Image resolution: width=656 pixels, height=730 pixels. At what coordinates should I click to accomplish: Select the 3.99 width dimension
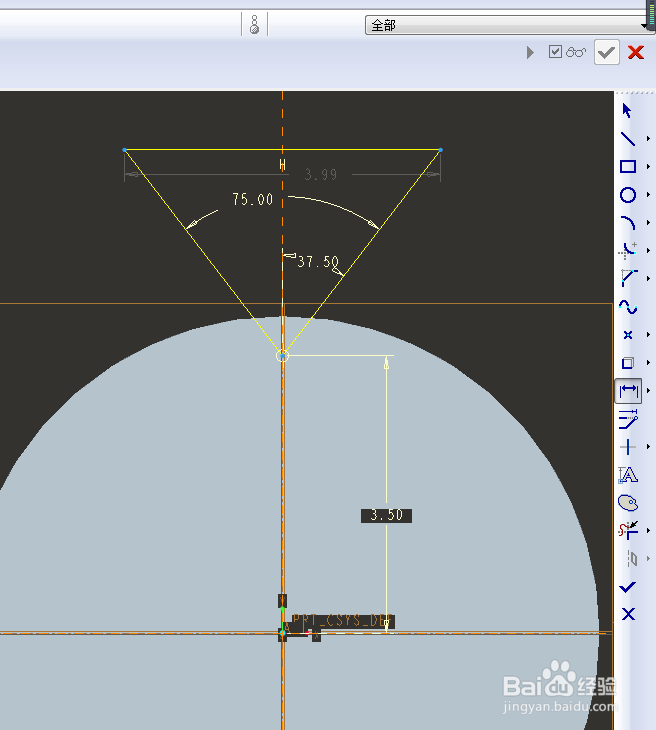tap(321, 175)
